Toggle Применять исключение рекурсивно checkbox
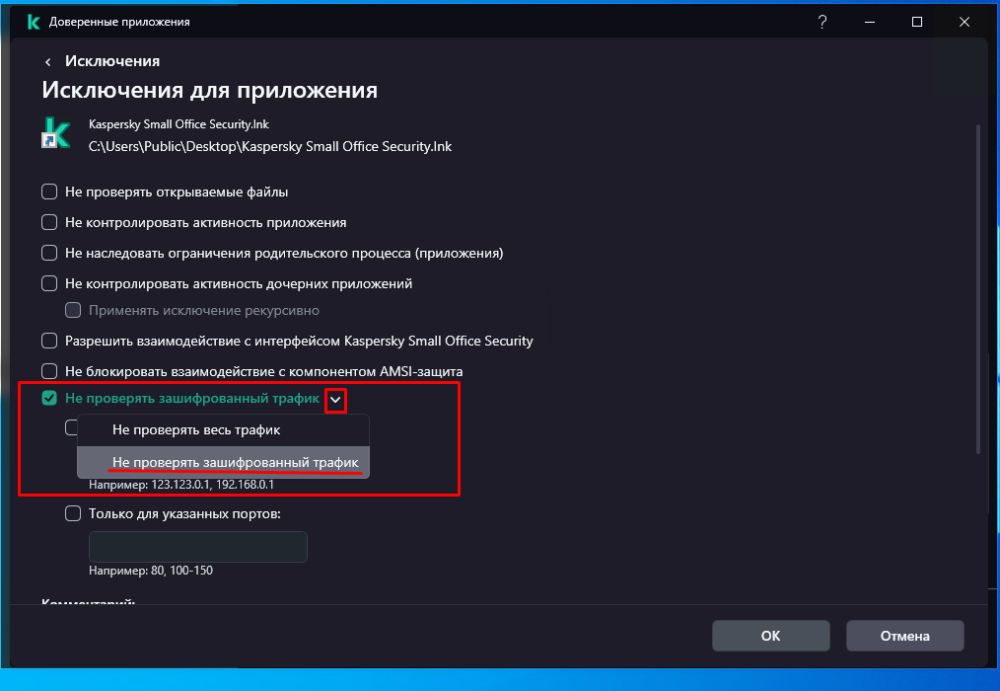The height and width of the screenshot is (691, 1000). coord(73,310)
